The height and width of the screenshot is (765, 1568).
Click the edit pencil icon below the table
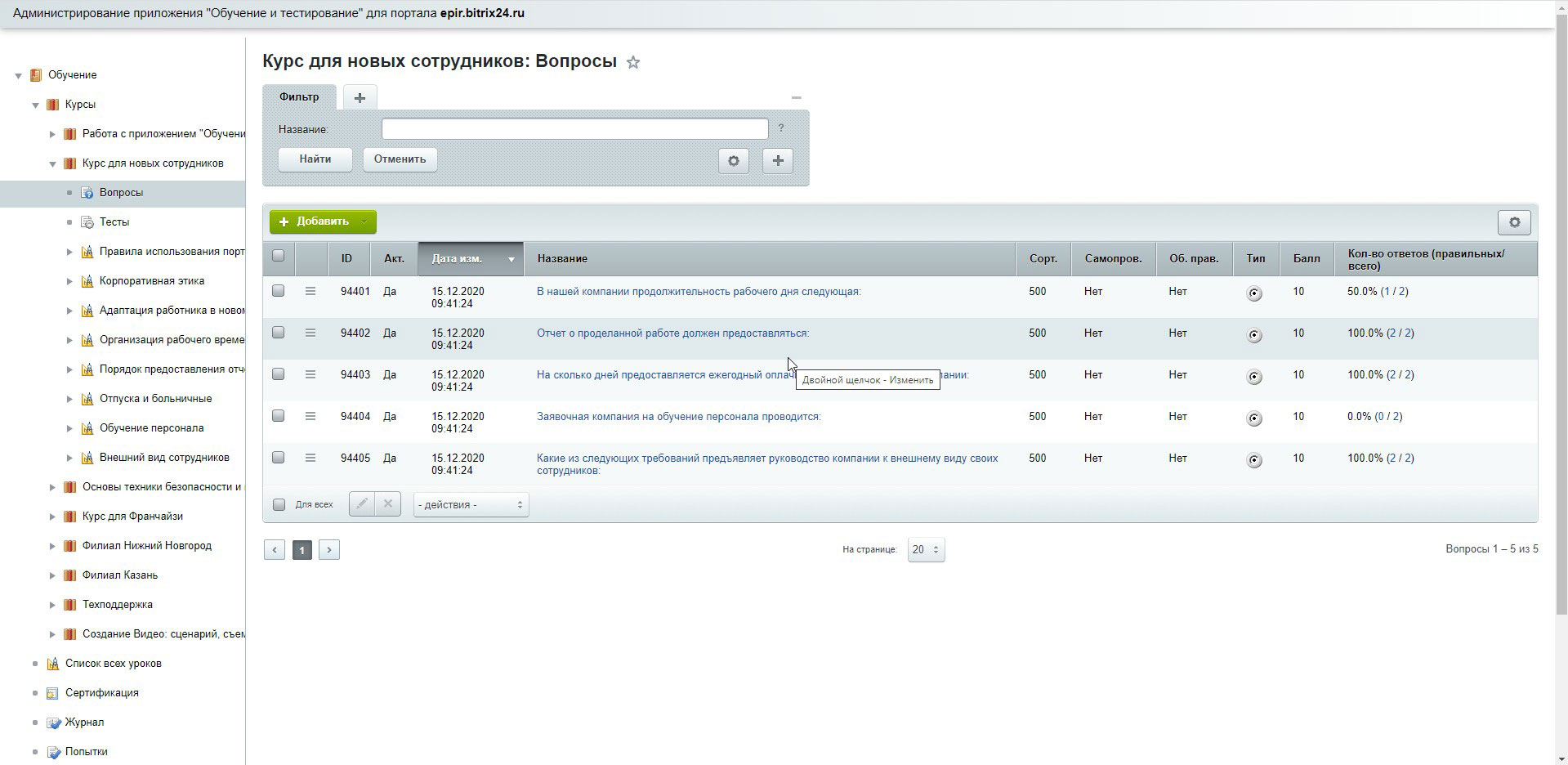(362, 504)
